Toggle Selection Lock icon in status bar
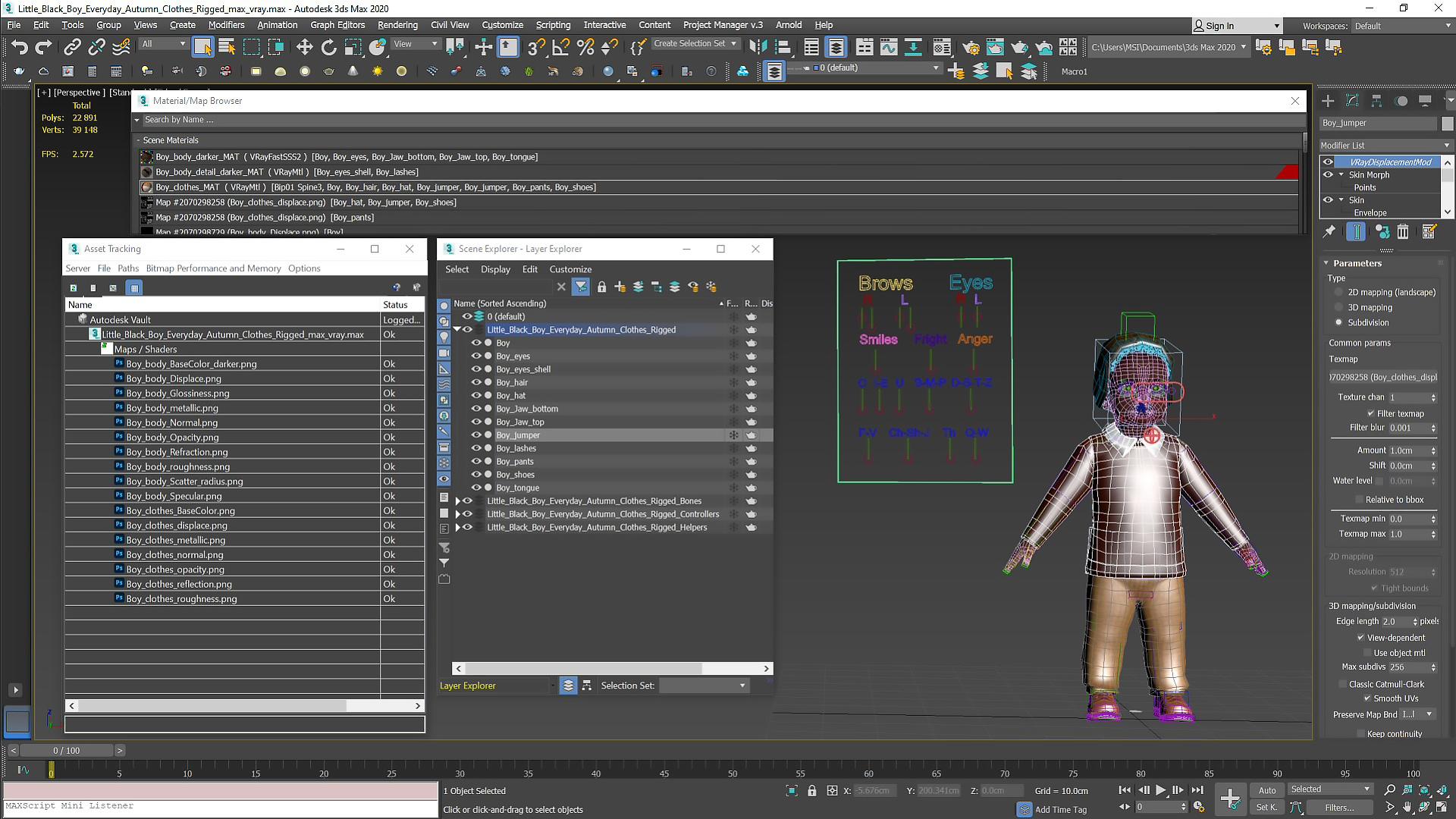The width and height of the screenshot is (1456, 819). tap(812, 791)
